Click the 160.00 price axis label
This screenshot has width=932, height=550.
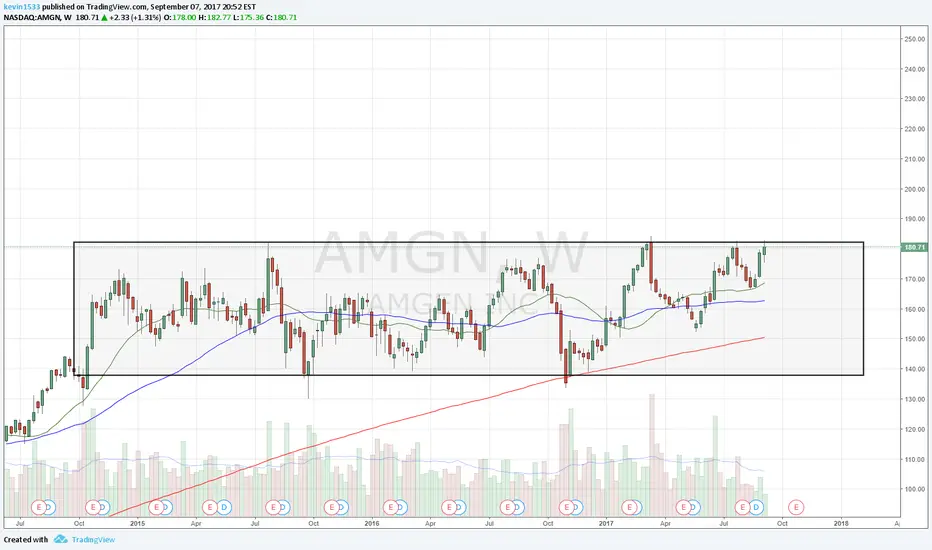914,309
